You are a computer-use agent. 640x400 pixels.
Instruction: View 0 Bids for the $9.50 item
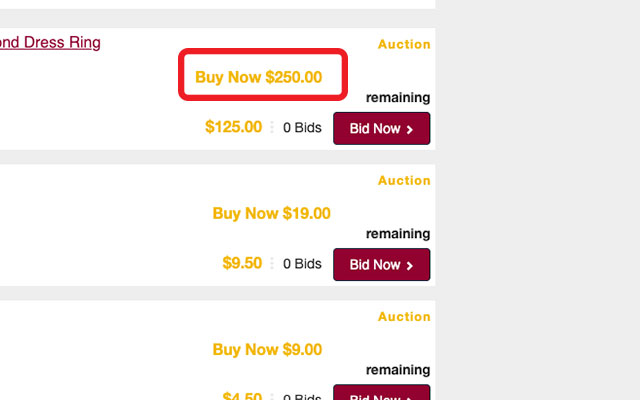pyautogui.click(x=302, y=265)
